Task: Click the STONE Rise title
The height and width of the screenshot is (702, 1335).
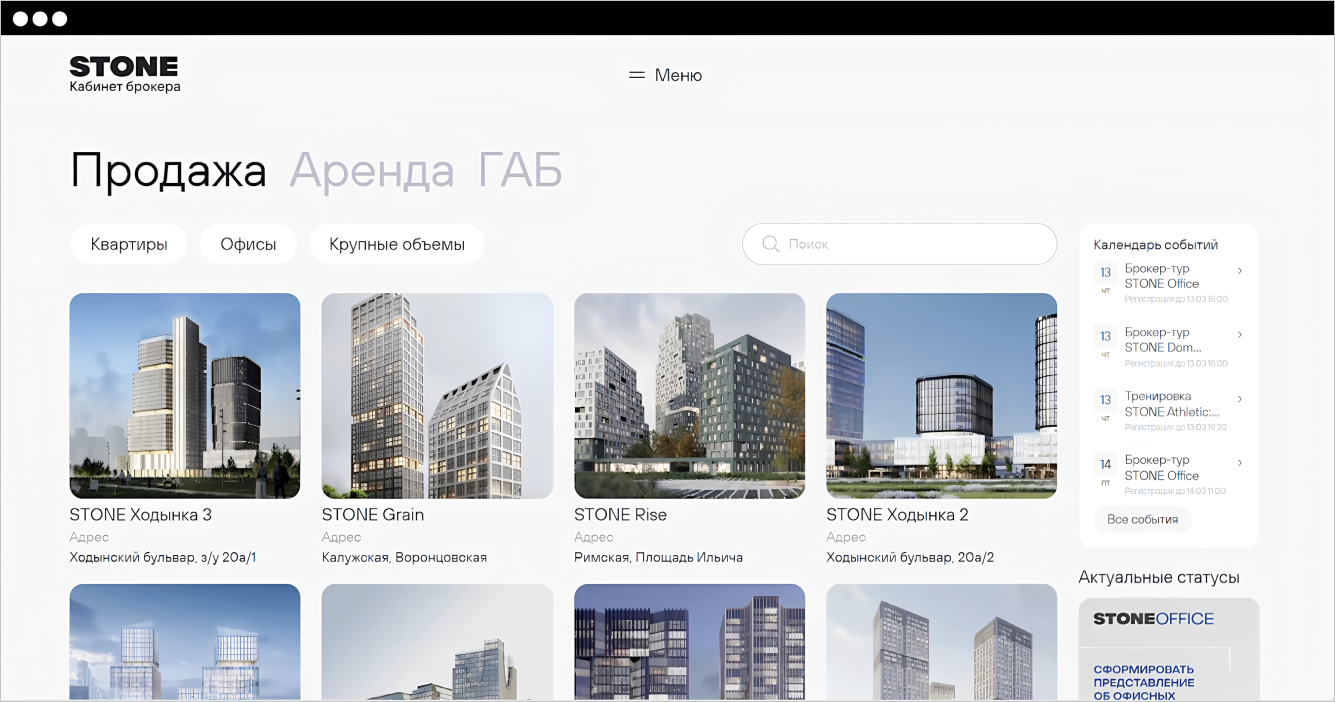Action: click(620, 515)
